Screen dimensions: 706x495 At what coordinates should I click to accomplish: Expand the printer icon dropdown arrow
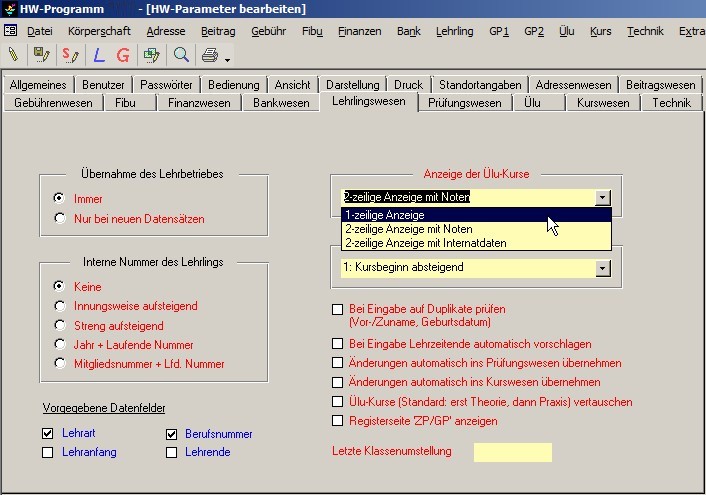click(227, 58)
